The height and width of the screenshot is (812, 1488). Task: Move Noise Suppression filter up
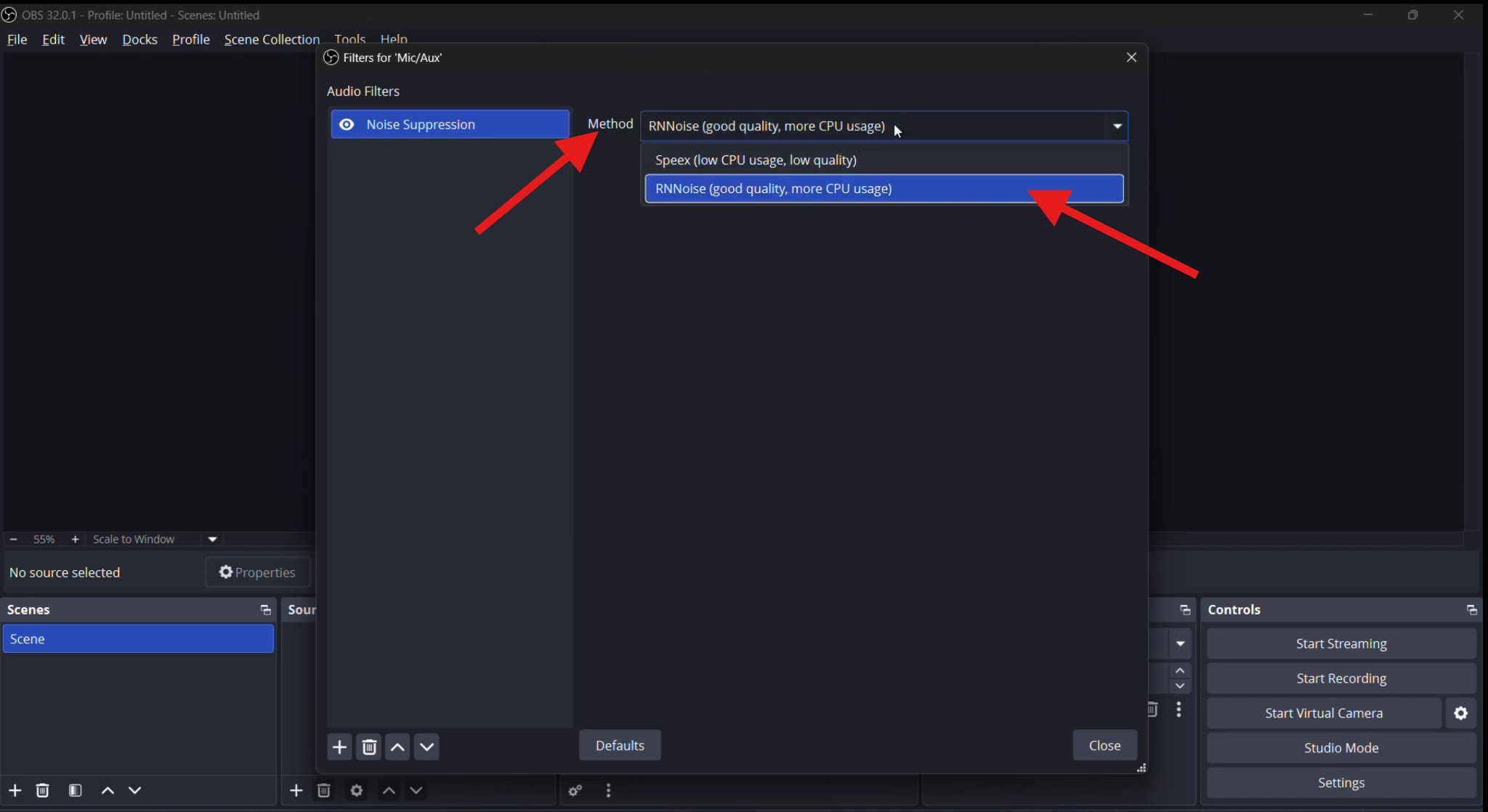tap(397, 747)
